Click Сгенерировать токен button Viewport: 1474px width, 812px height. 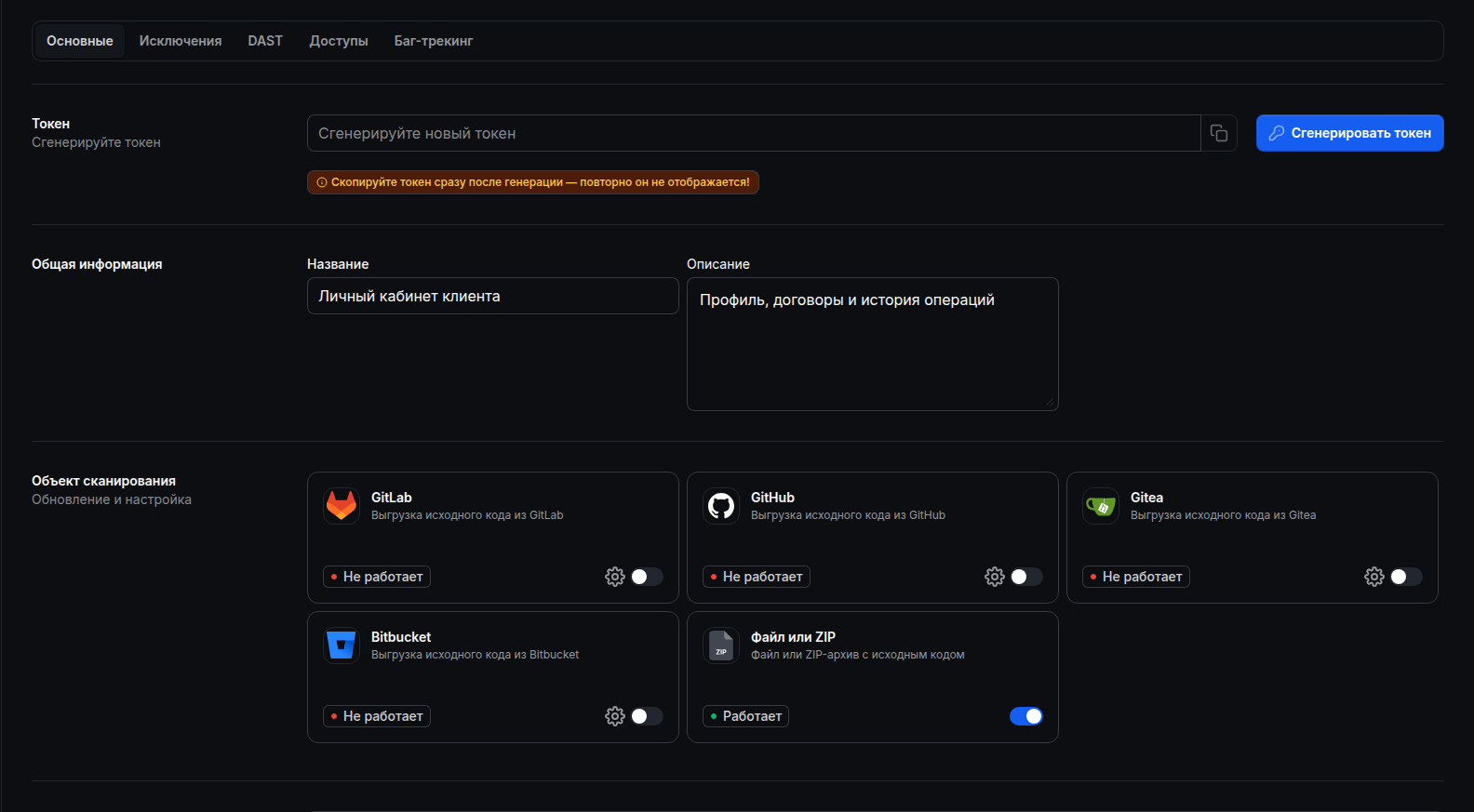[x=1350, y=133]
